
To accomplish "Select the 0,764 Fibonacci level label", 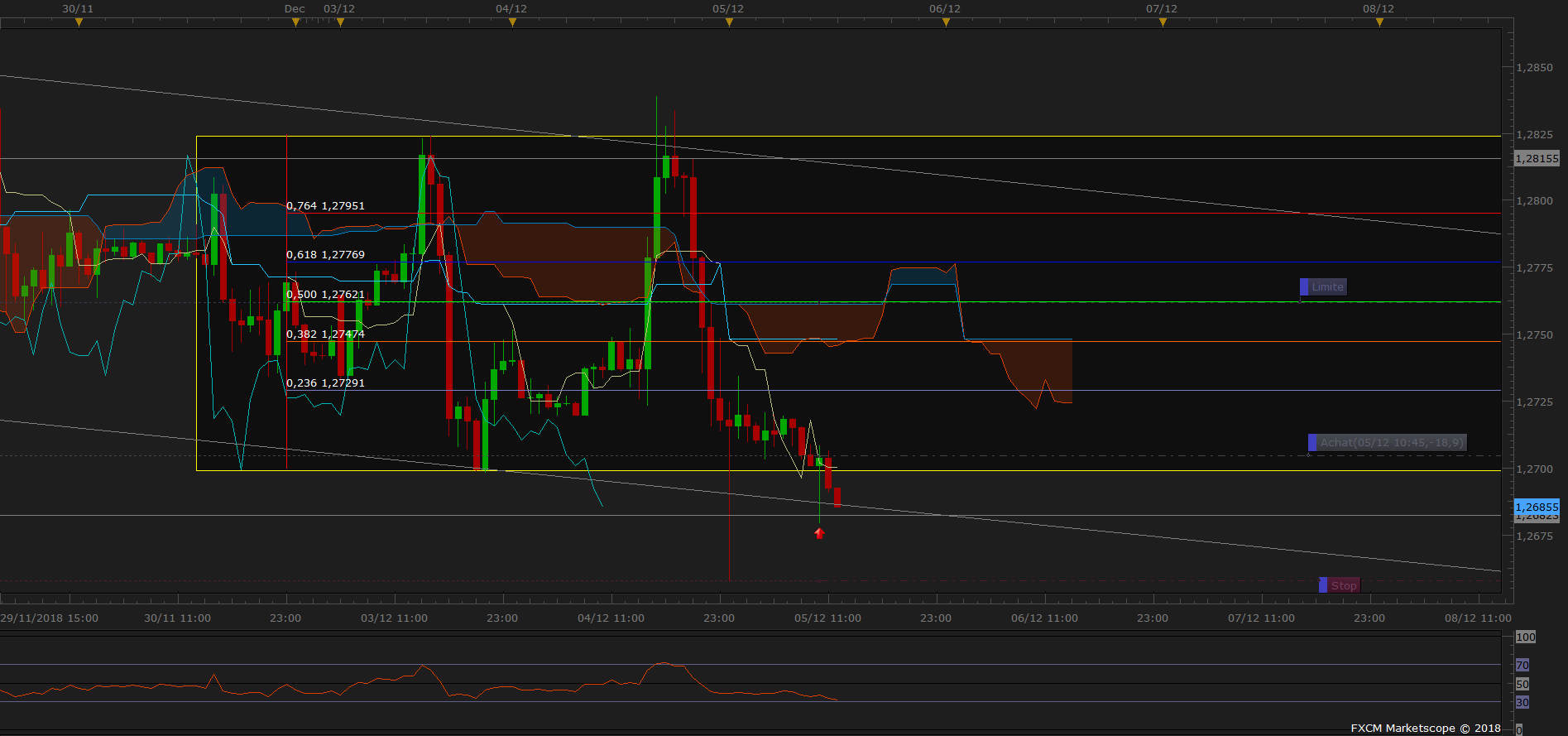I will (325, 205).
